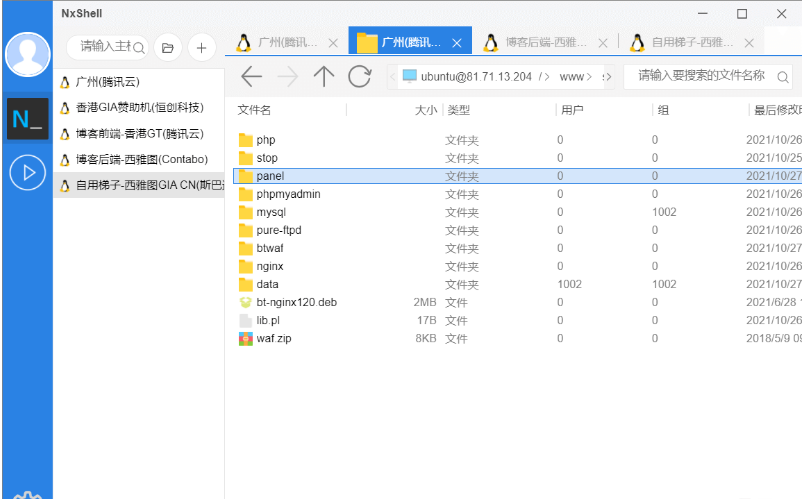Click the waf.zip archive icon

[x=246, y=338]
